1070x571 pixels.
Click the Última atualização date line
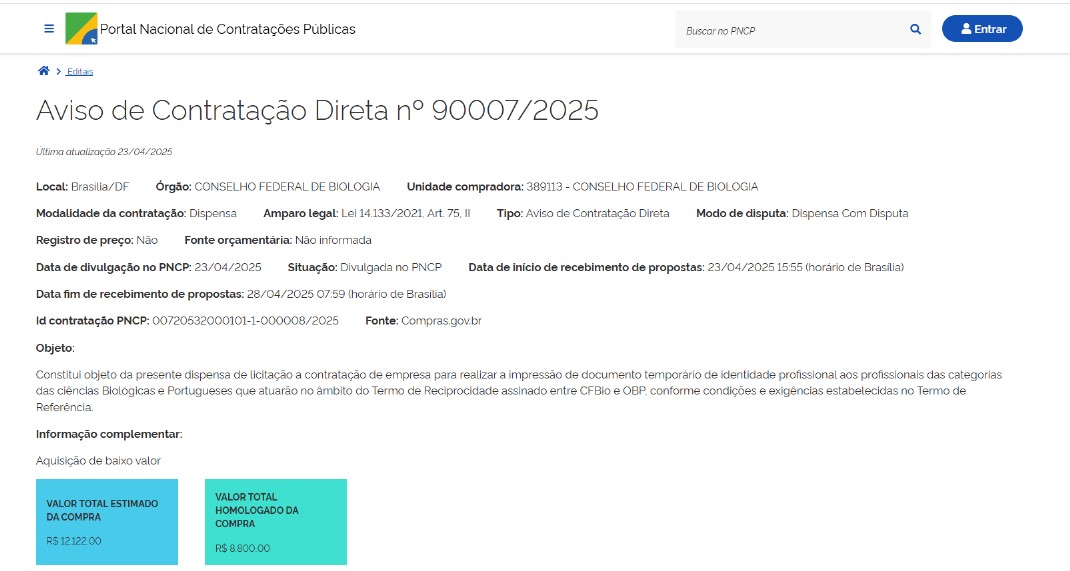tap(104, 152)
